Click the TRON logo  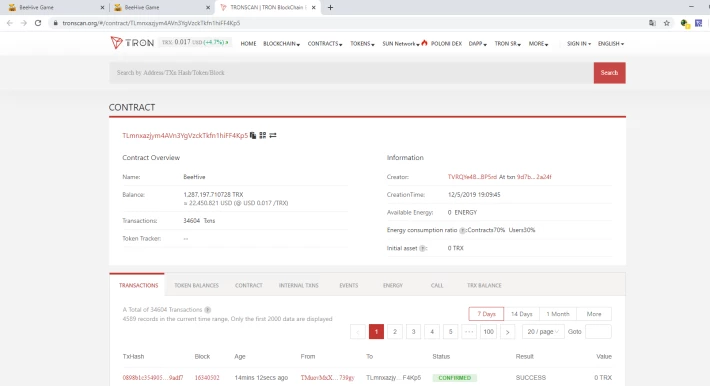132,43
